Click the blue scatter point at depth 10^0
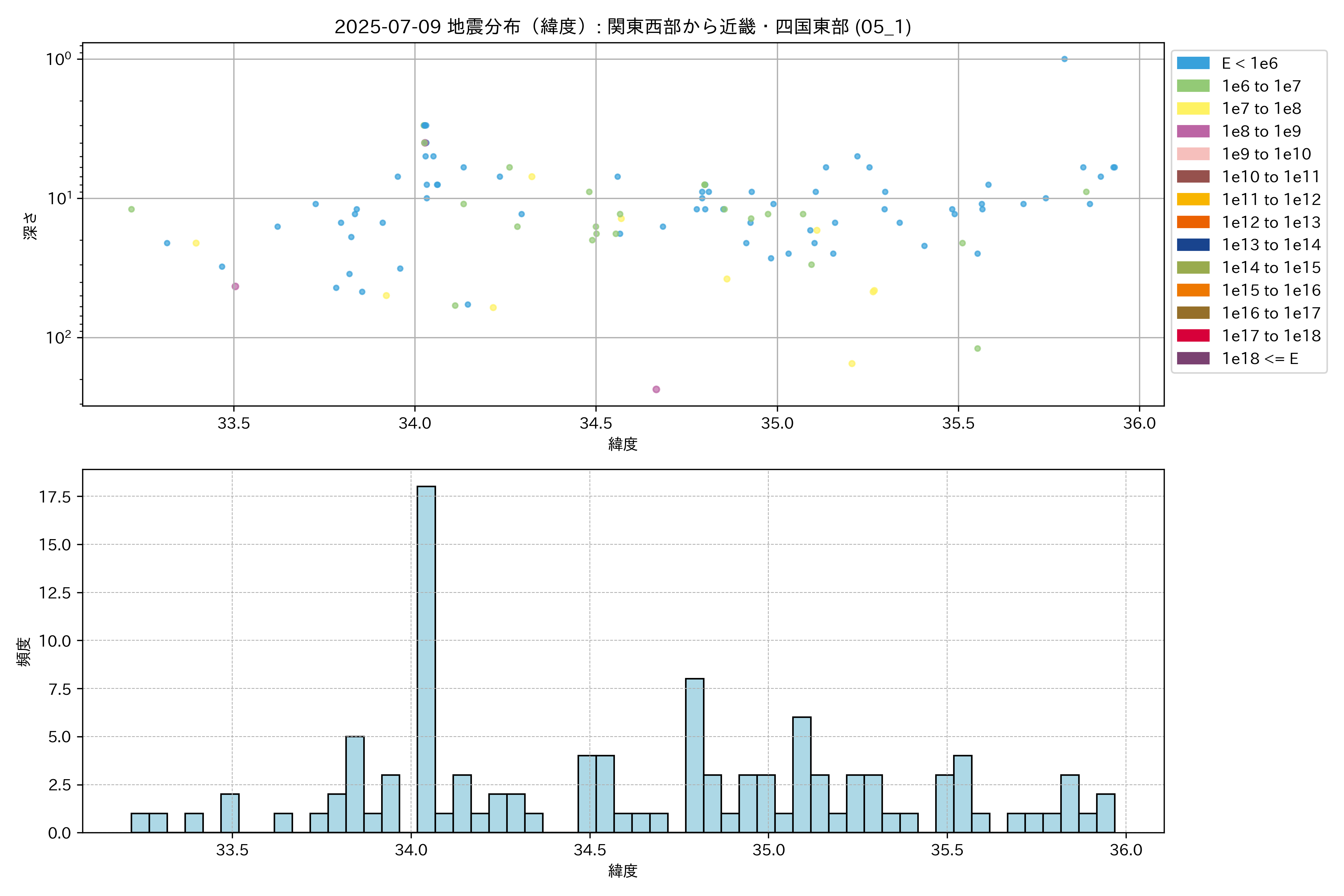The image size is (1344, 896). tap(1064, 59)
